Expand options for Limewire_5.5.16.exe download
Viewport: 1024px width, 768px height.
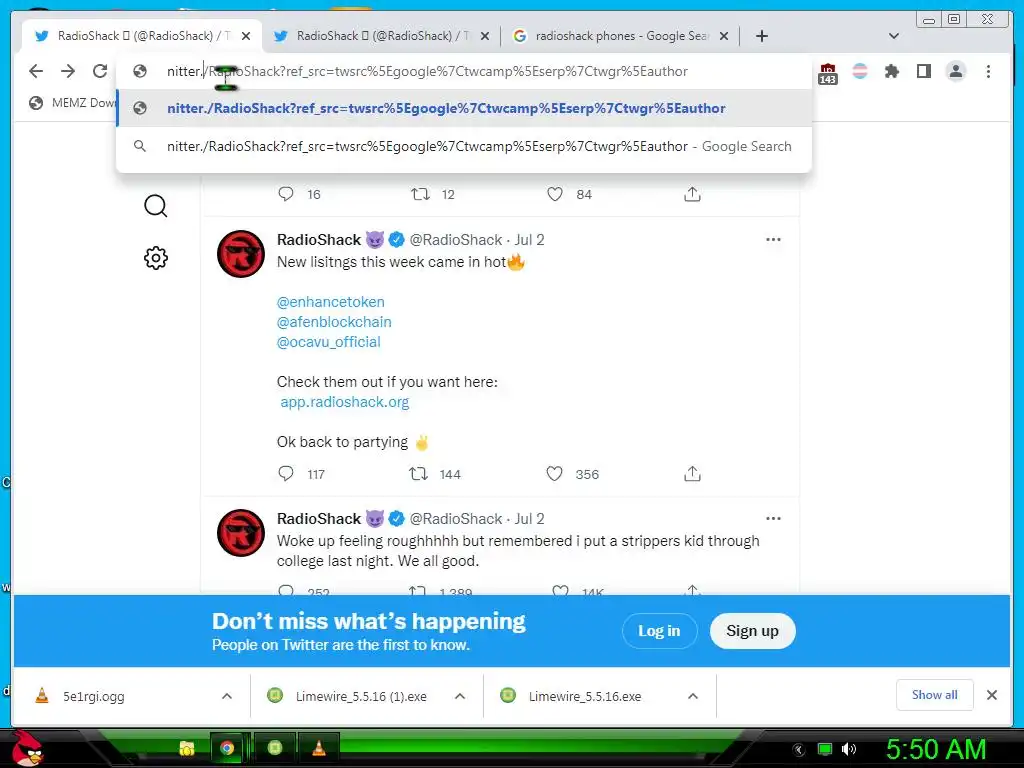pyautogui.click(x=693, y=696)
